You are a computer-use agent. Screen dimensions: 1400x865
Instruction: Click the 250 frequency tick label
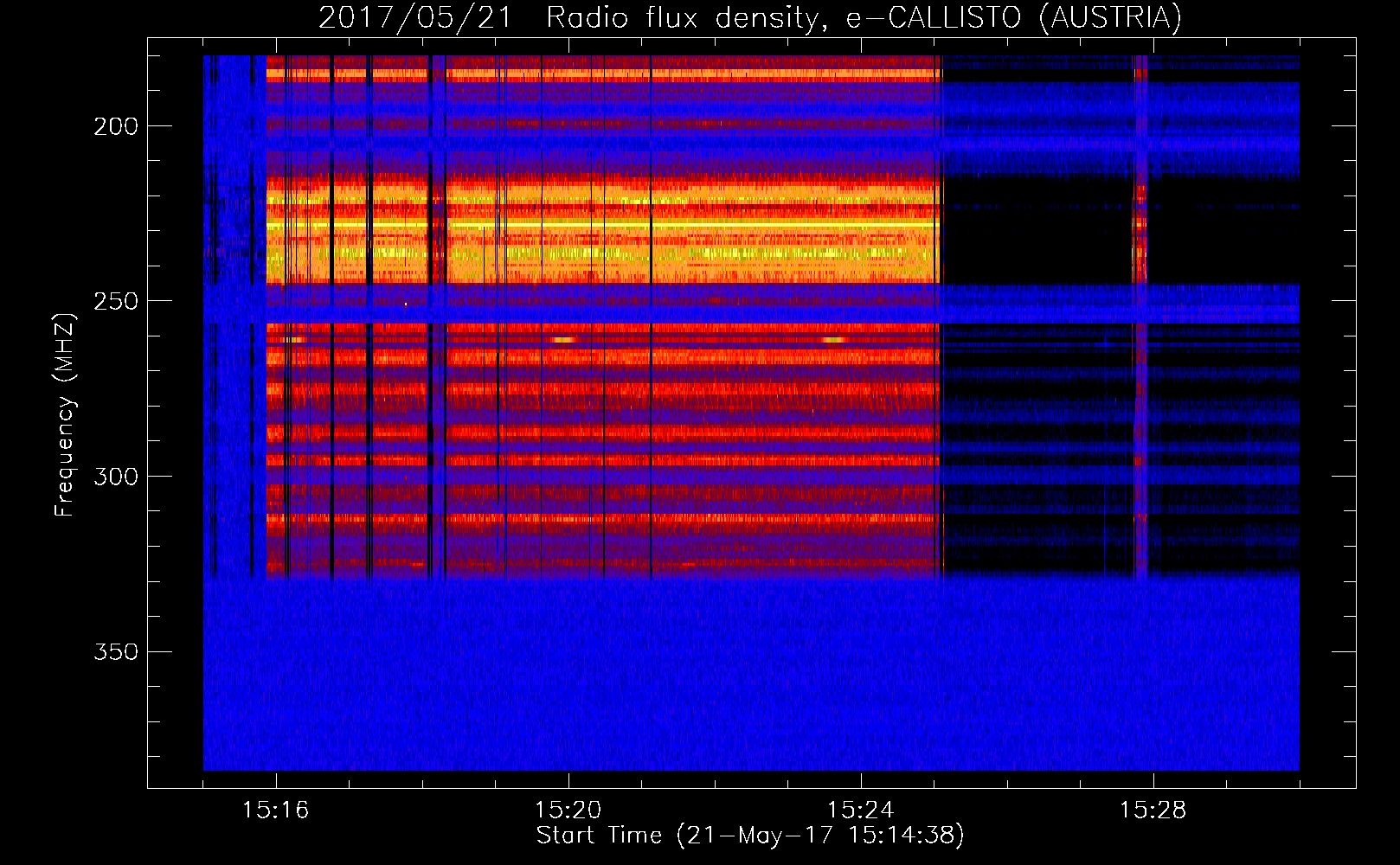coord(116,301)
